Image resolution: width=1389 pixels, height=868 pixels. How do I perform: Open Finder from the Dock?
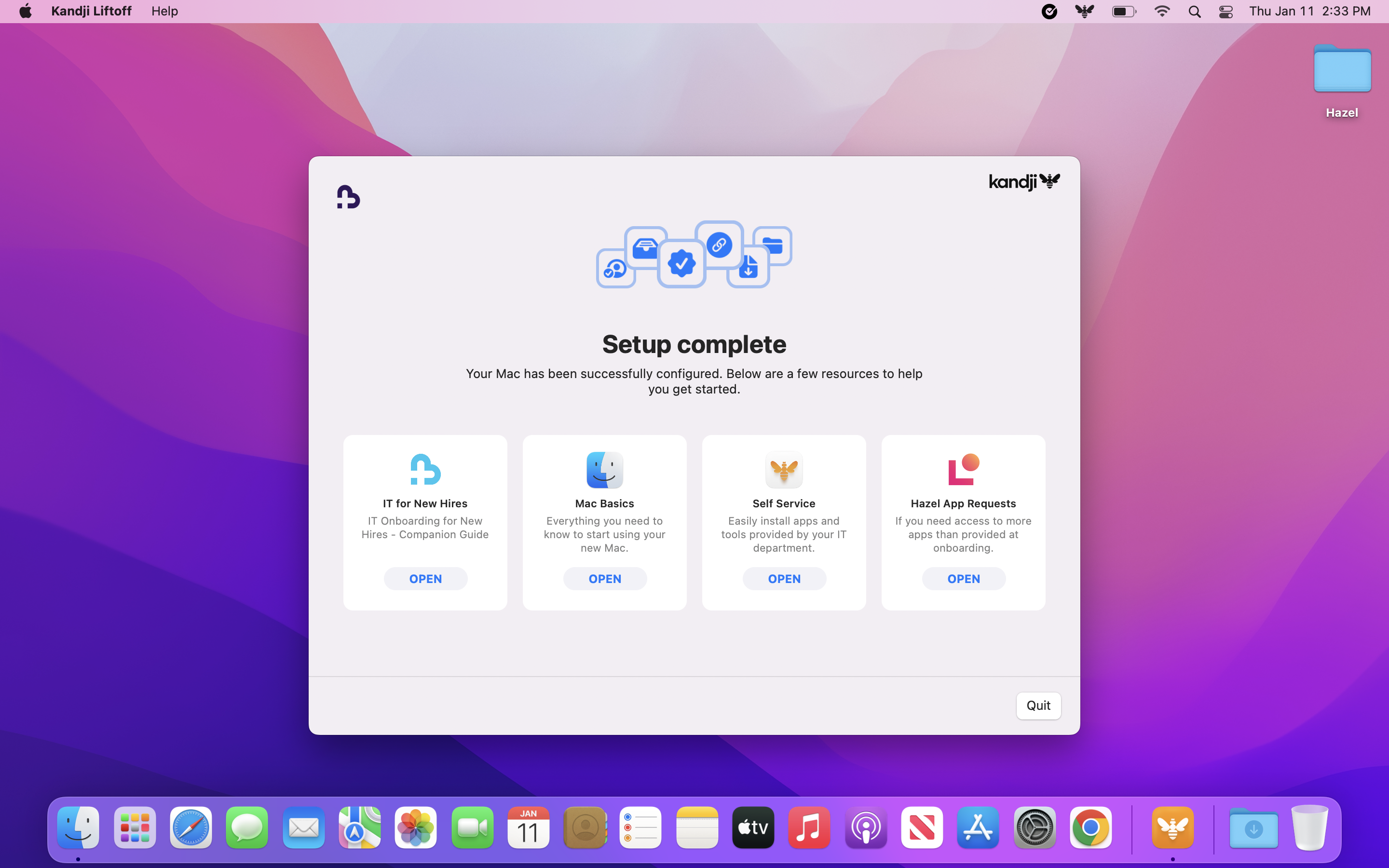(x=78, y=828)
